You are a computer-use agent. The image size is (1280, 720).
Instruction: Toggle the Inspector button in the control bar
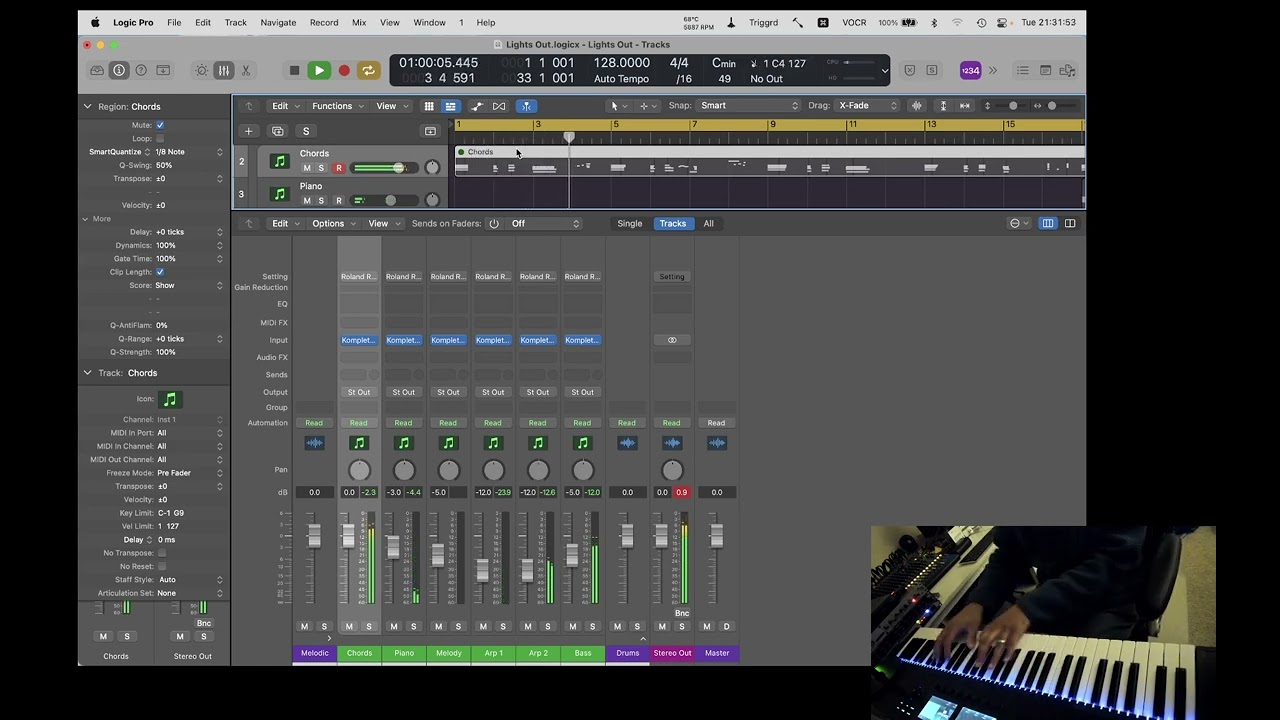pos(119,70)
